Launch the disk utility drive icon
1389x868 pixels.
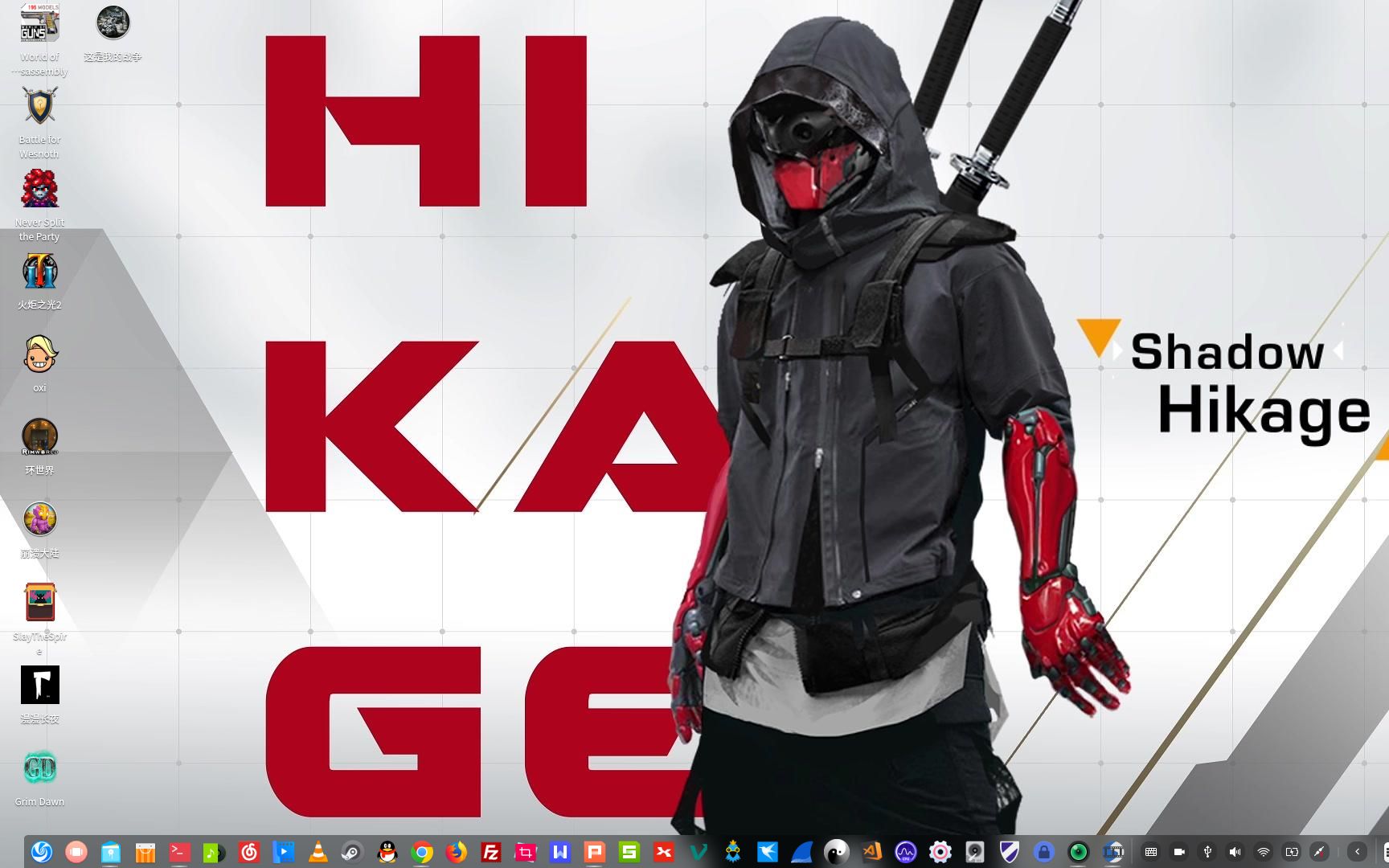(975, 851)
